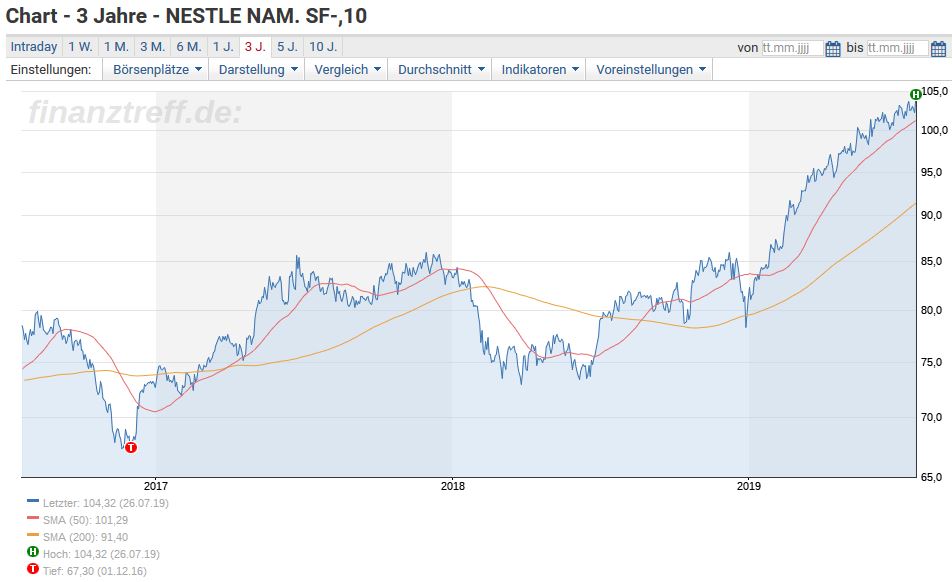952x582 pixels.
Task: Select the 1 W. time range tab
Action: pos(80,47)
